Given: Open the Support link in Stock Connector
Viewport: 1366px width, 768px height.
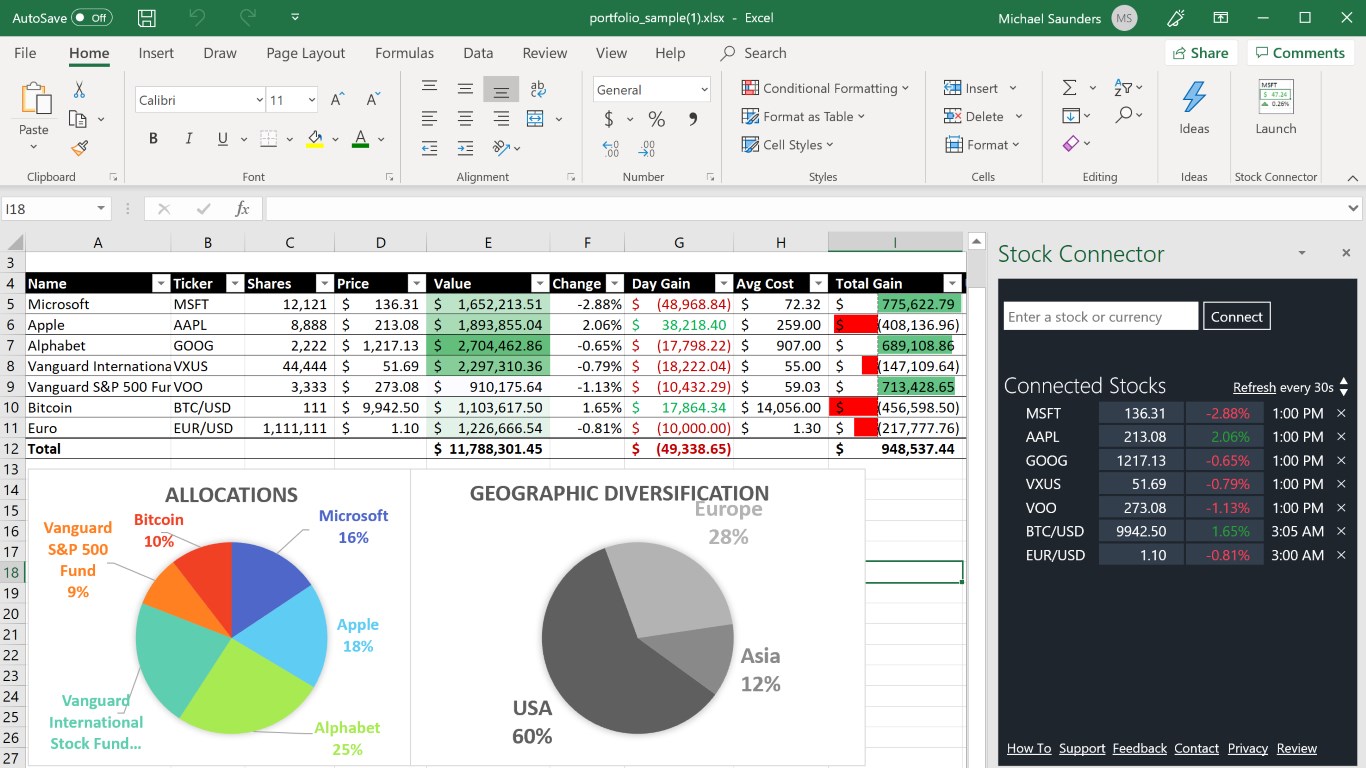Looking at the screenshot, I should point(1082,748).
